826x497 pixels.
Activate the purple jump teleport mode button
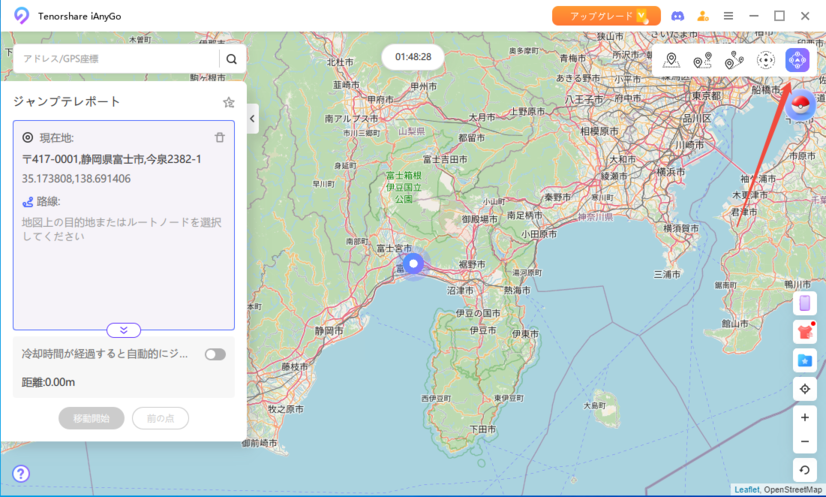pyautogui.click(x=797, y=60)
